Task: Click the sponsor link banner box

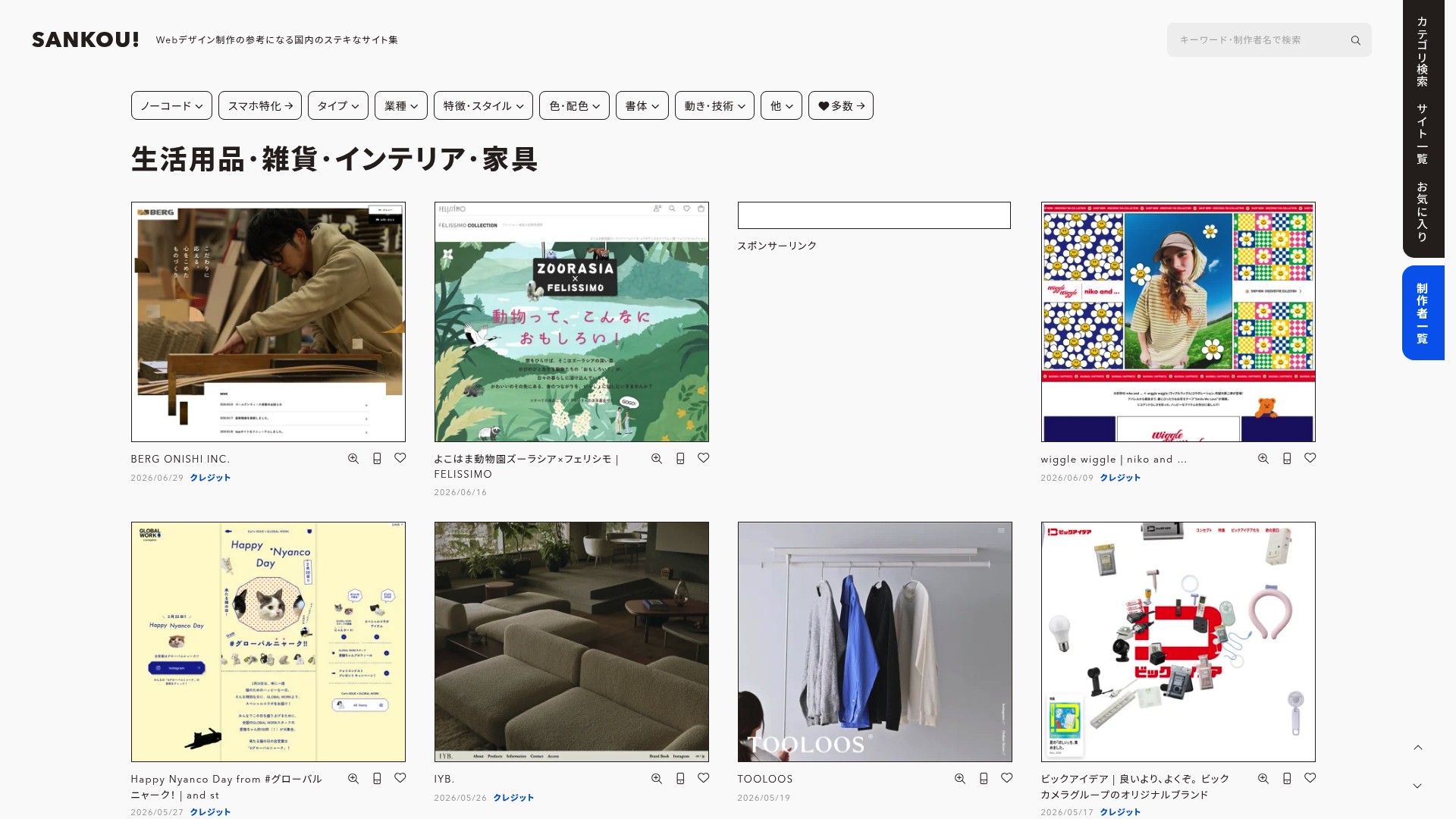Action: (874, 215)
